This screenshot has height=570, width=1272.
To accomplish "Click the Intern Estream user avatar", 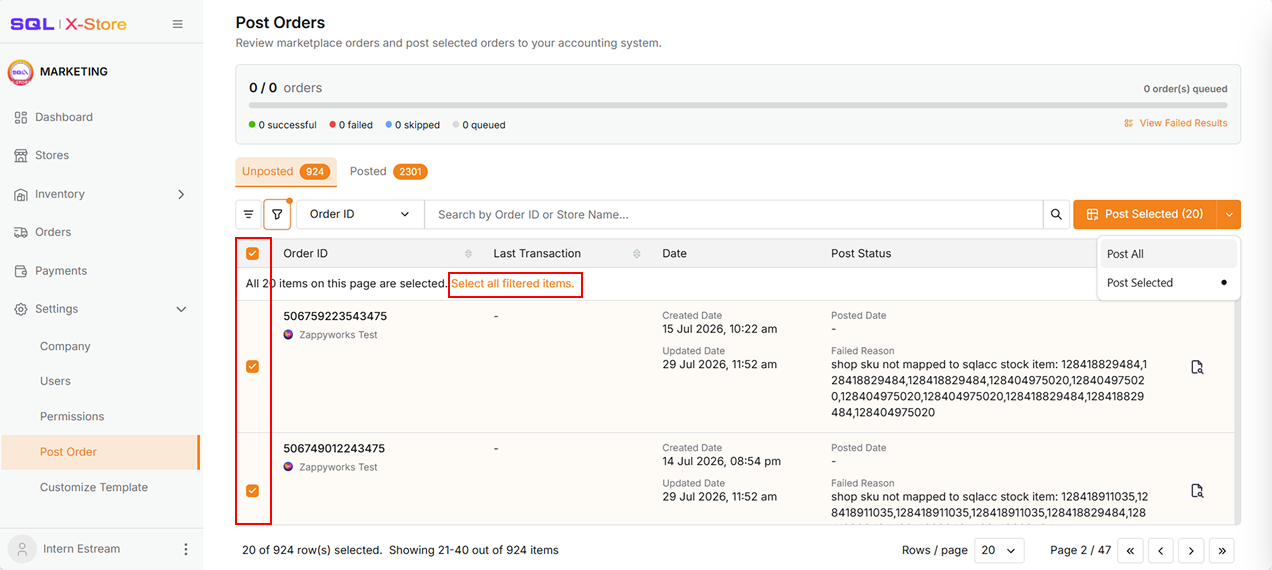I will [x=22, y=549].
